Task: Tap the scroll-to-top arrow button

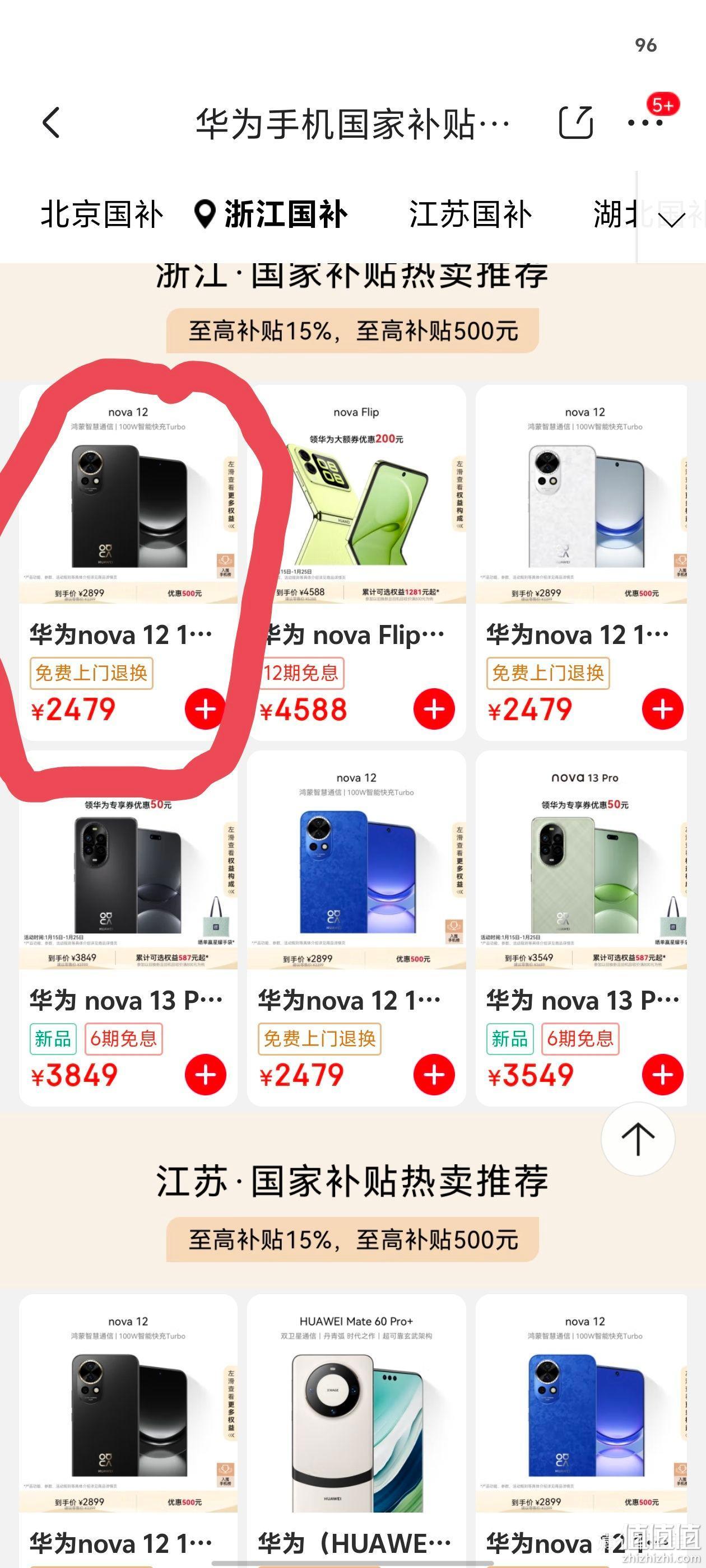Action: coord(638,1138)
